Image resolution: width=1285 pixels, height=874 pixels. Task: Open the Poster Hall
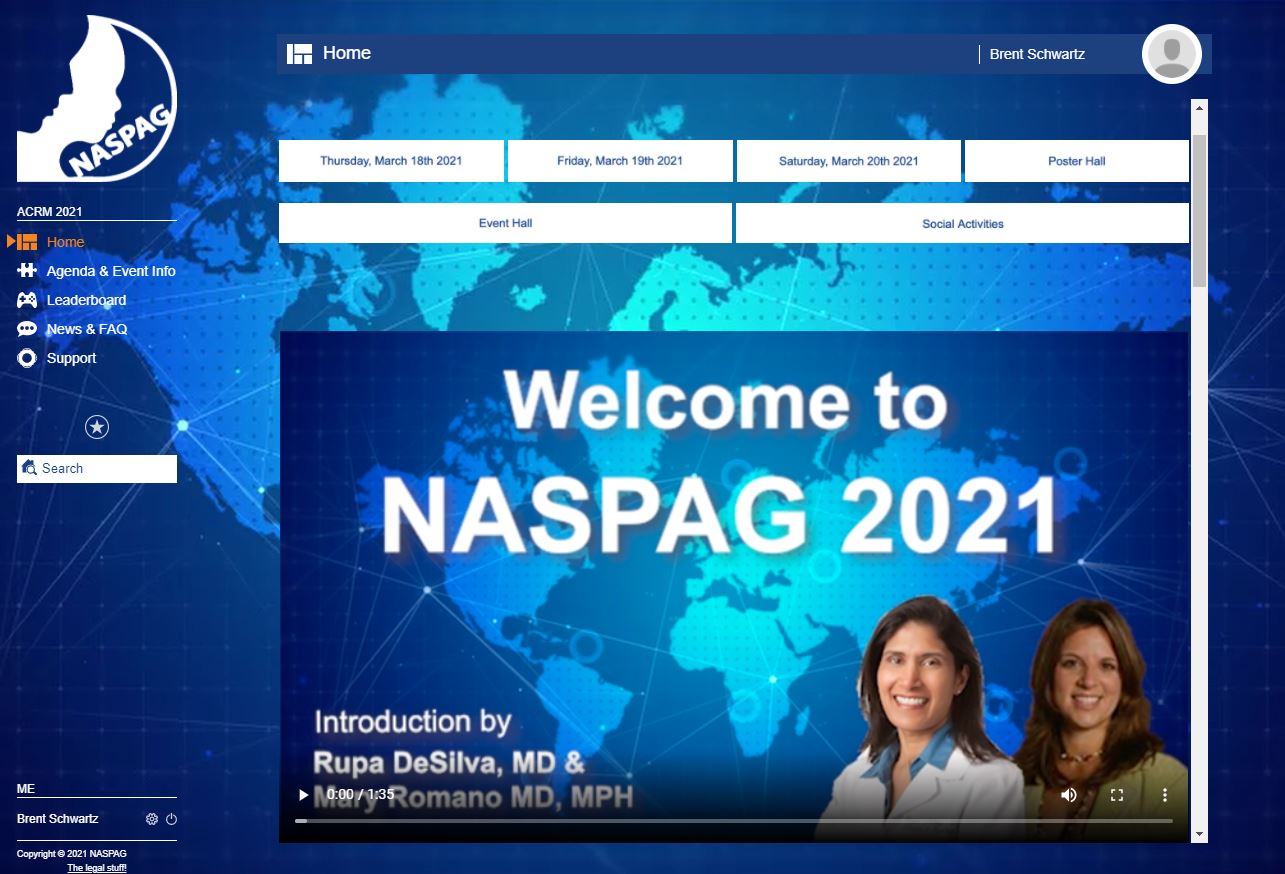[x=1077, y=161]
